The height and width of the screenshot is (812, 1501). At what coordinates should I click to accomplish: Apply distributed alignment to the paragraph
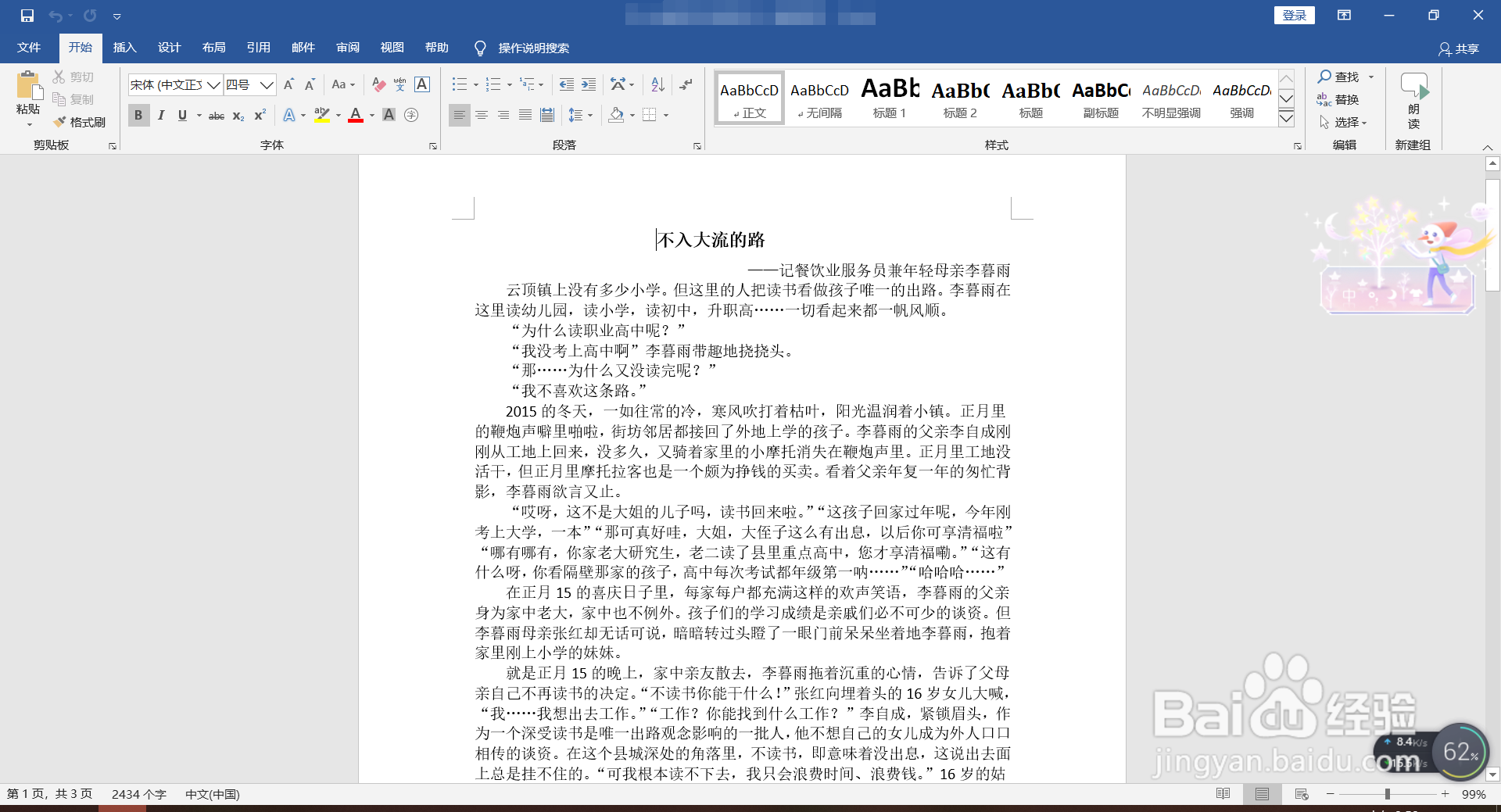(x=547, y=116)
